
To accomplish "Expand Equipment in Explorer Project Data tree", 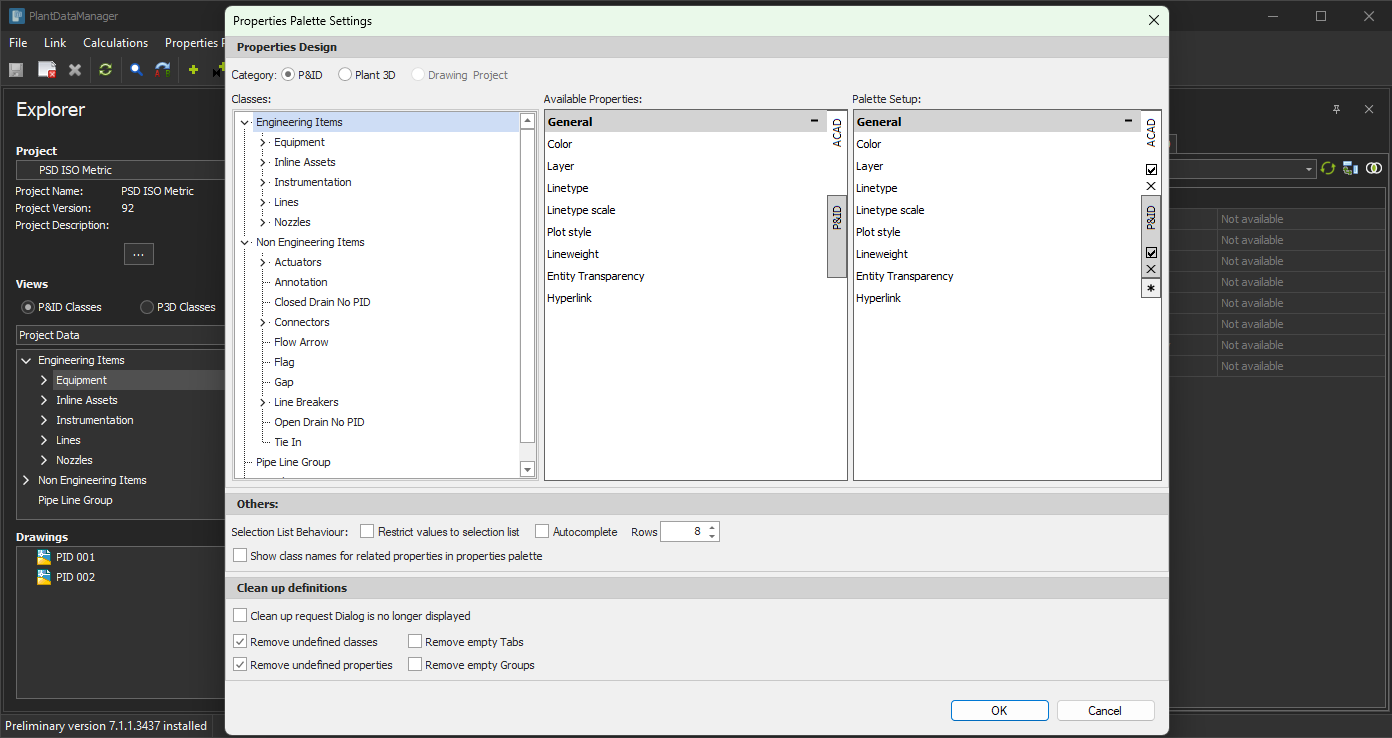I will 44,380.
